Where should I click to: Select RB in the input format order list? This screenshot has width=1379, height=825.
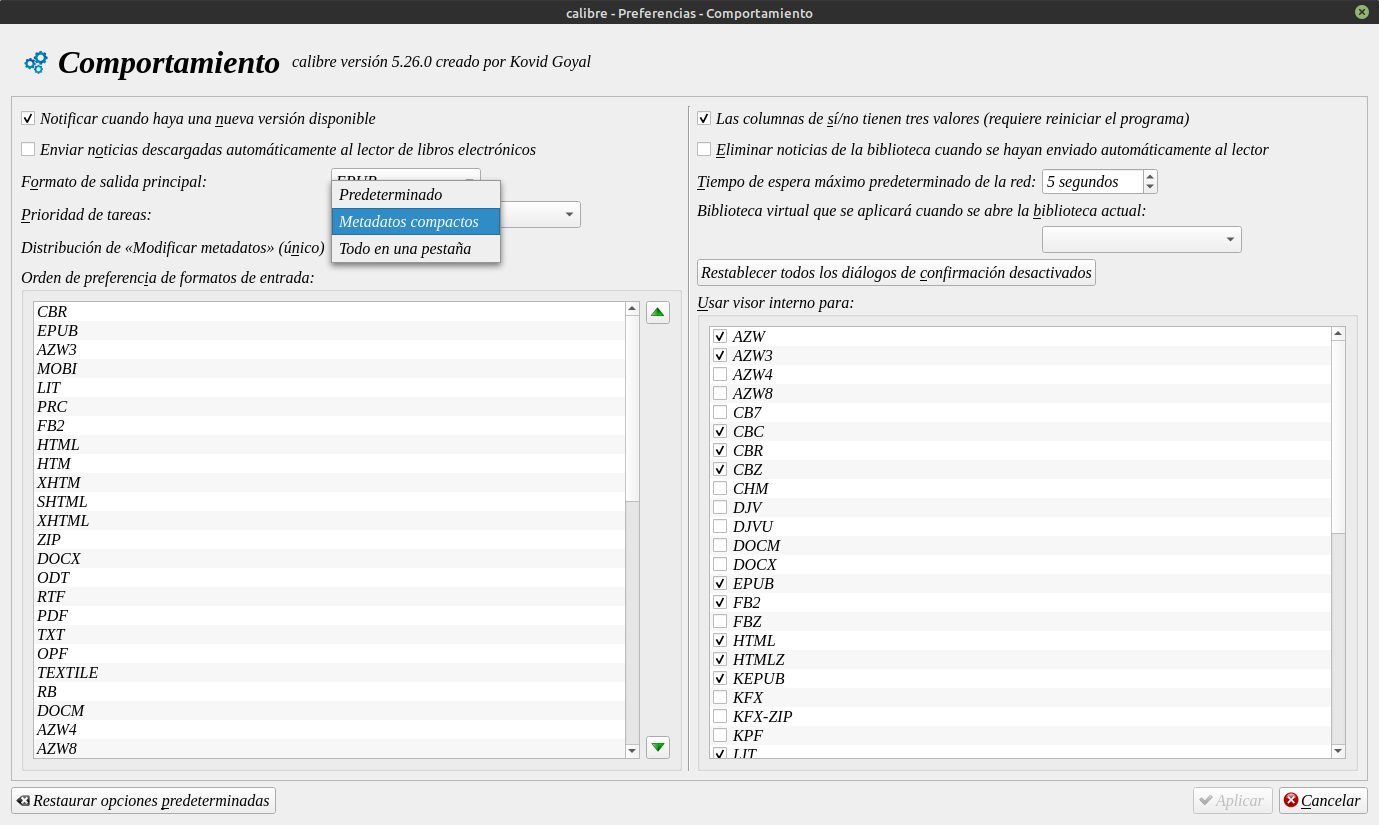pos(329,692)
